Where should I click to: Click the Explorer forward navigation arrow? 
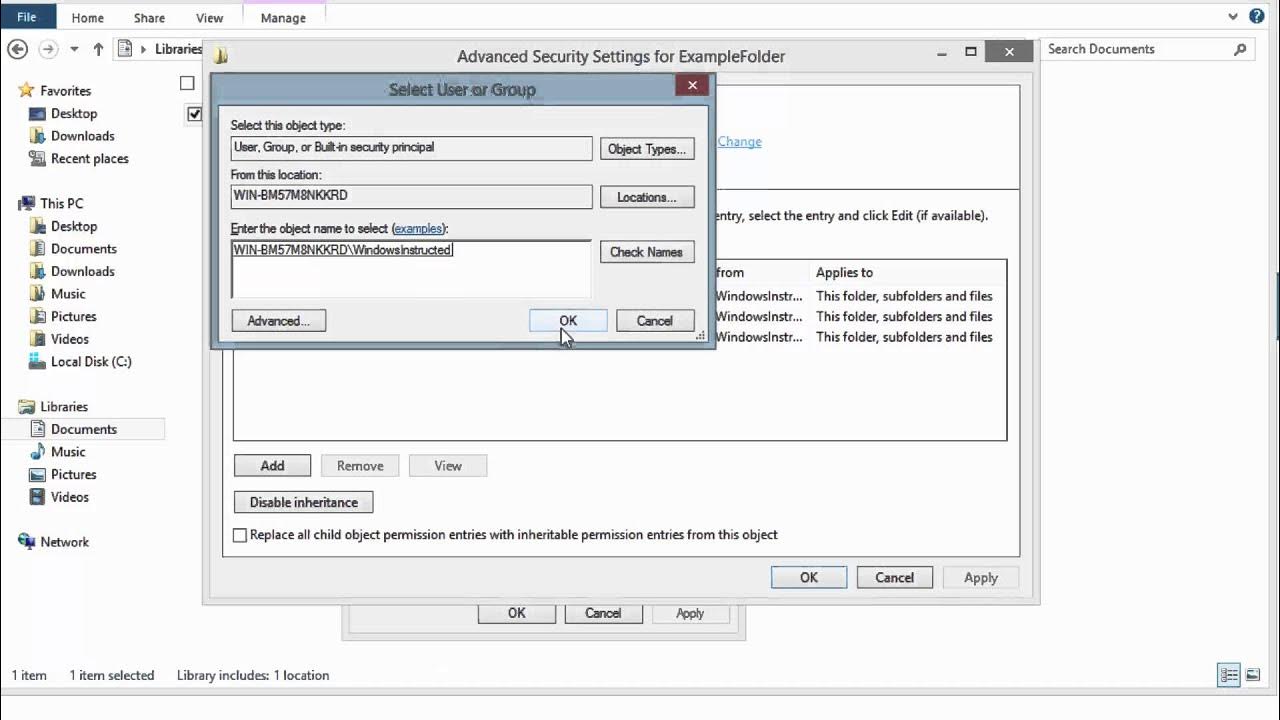[x=47, y=49]
